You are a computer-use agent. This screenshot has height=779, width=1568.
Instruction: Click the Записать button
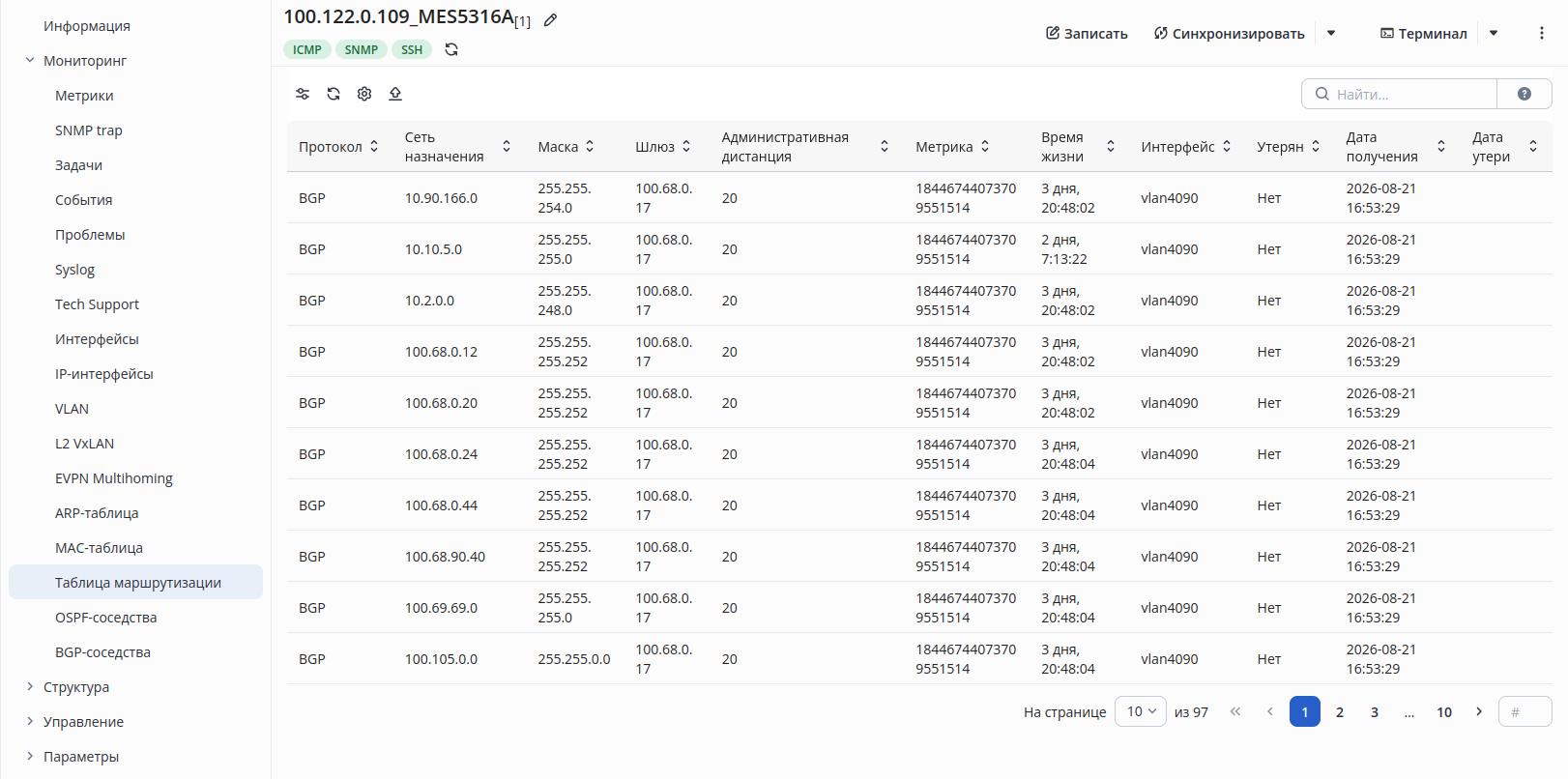(x=1087, y=33)
